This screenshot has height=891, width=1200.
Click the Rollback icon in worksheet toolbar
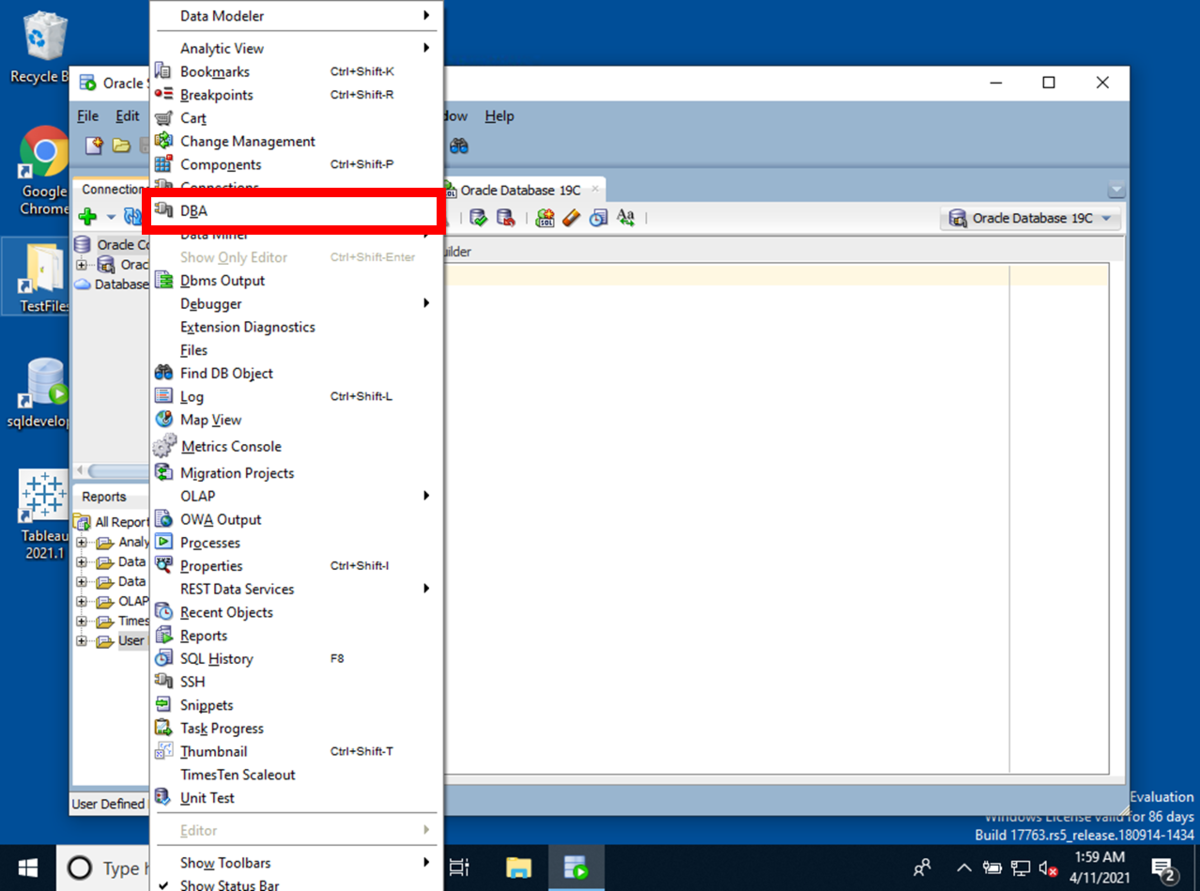coord(505,217)
